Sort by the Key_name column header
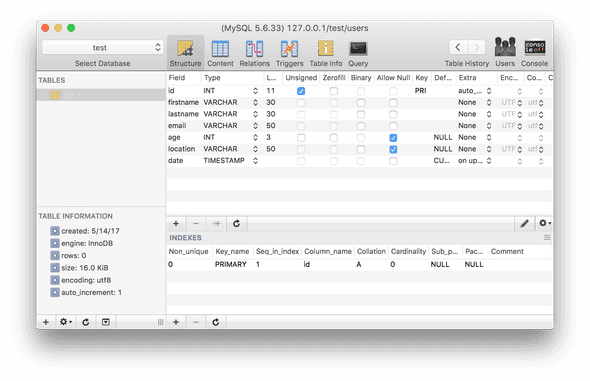Screen dimensions: 590x381 coord(232,251)
